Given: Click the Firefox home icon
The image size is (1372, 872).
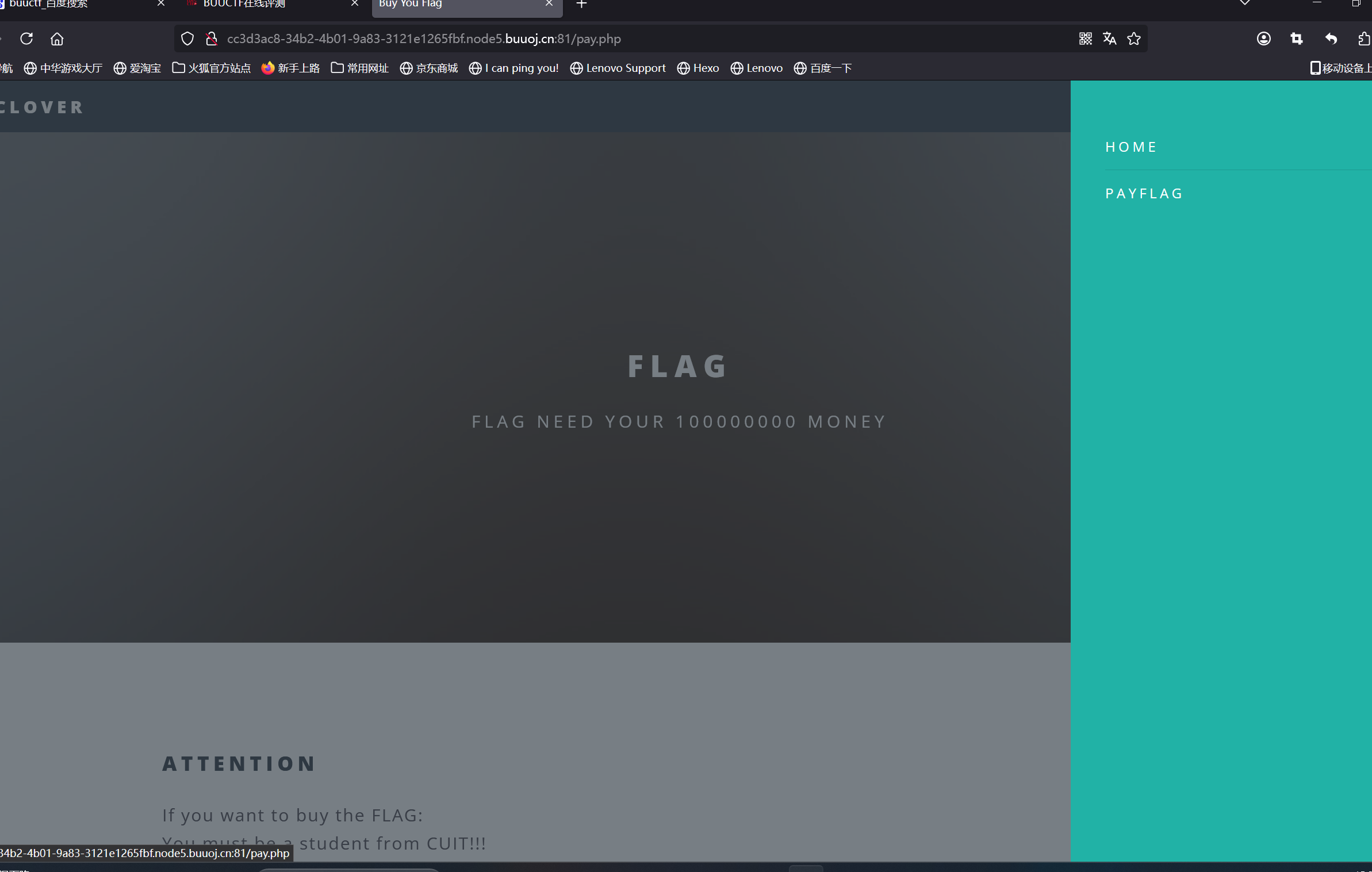Looking at the screenshot, I should pyautogui.click(x=57, y=39).
